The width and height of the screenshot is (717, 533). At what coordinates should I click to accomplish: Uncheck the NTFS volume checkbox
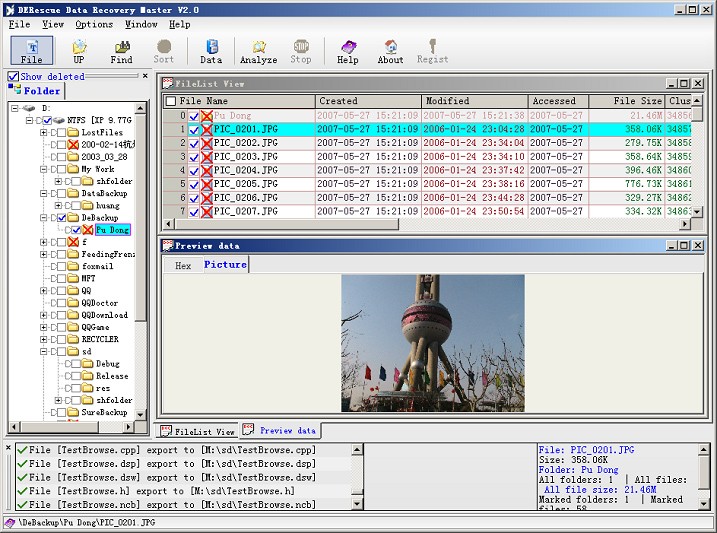coord(47,120)
